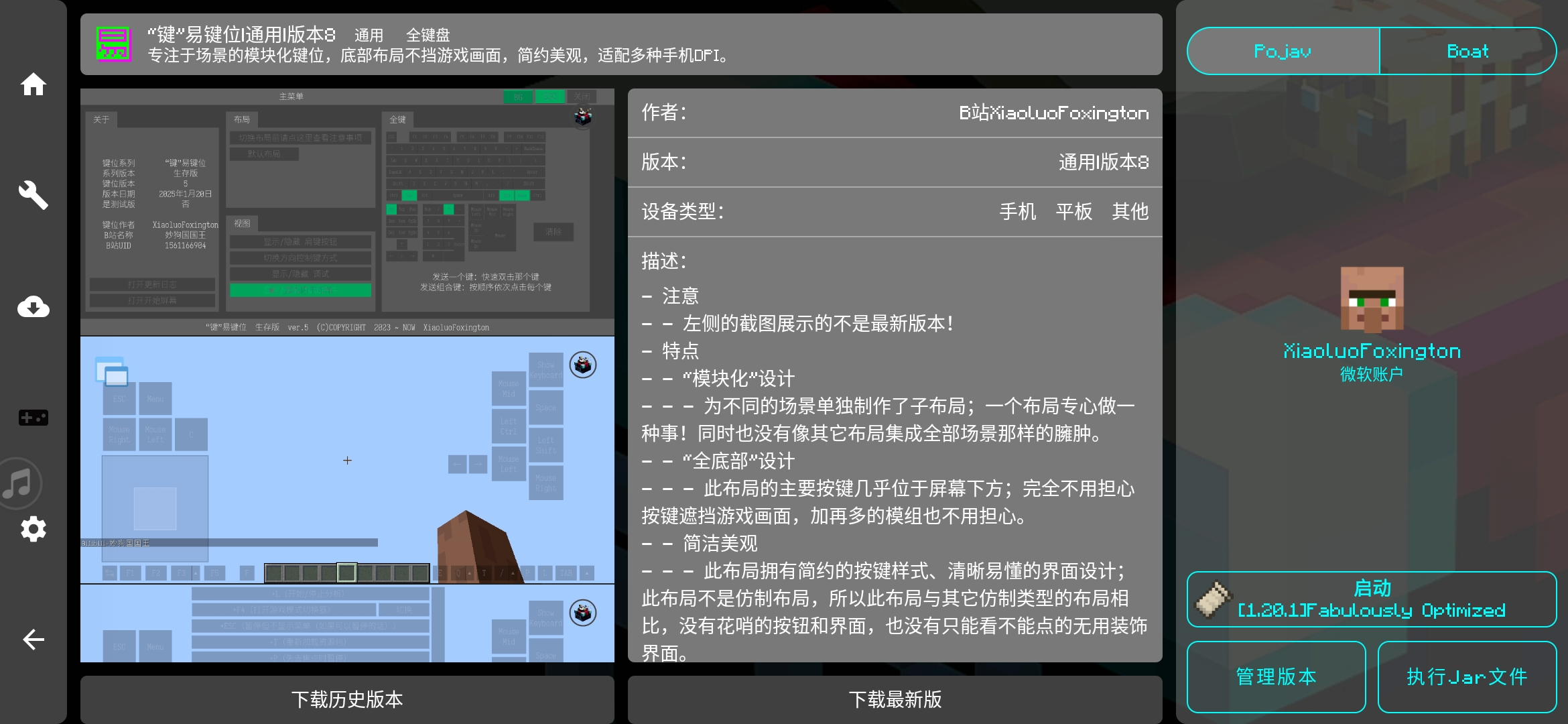Image resolution: width=1568 pixels, height=724 pixels.
Task: Click the XiaoluoFoxington account name
Action: click(x=1372, y=351)
